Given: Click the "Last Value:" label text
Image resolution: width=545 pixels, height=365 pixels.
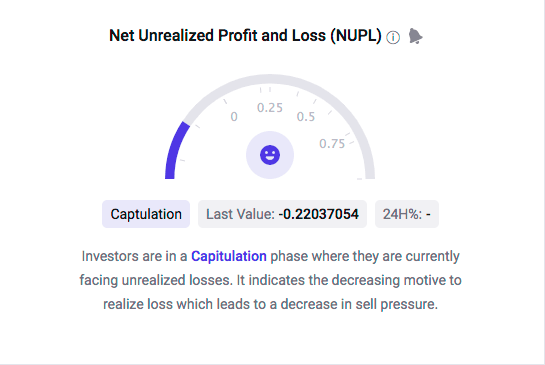Looking at the screenshot, I should point(240,214).
